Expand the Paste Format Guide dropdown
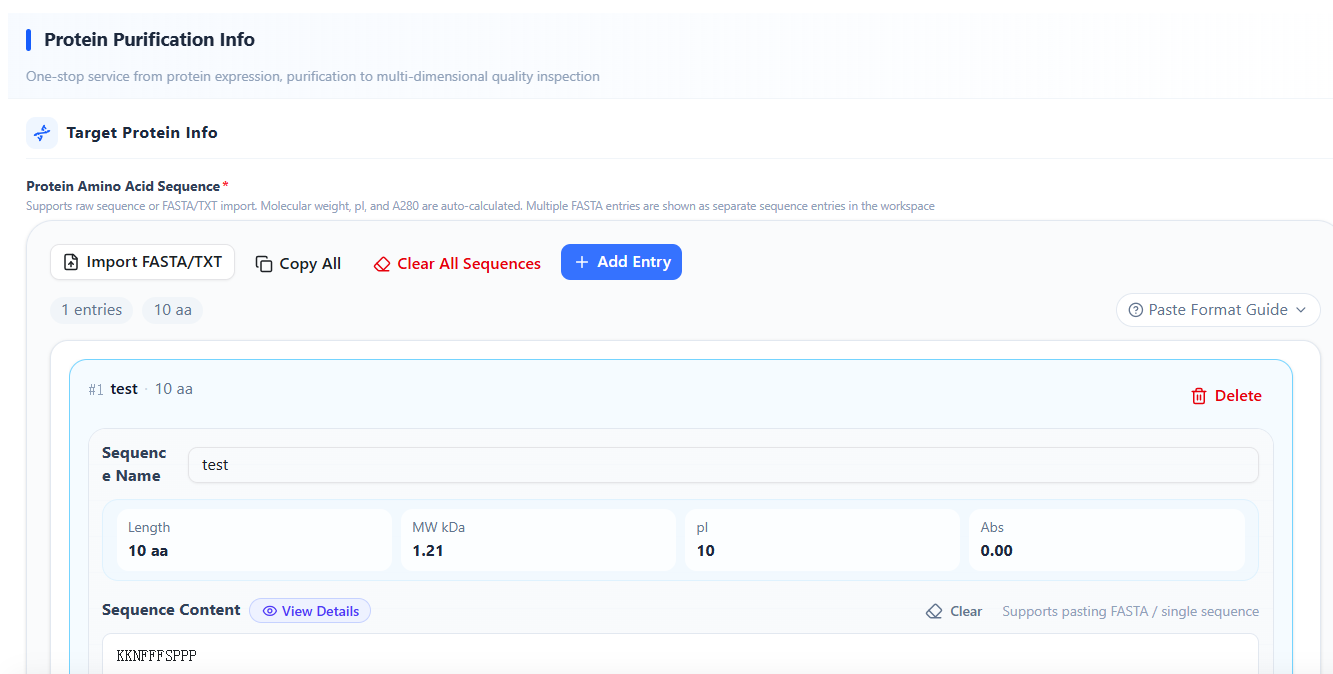The width and height of the screenshot is (1333, 674). coord(1218,310)
